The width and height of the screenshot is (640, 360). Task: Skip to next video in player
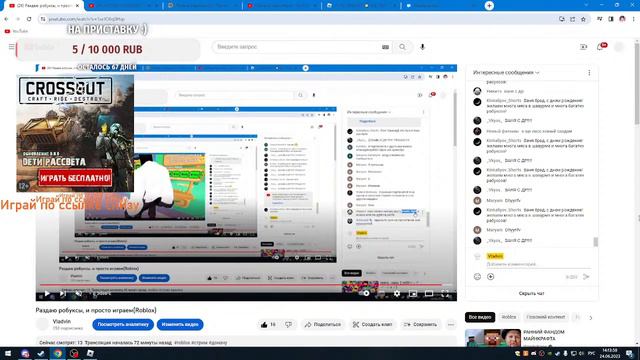click(x=63, y=293)
